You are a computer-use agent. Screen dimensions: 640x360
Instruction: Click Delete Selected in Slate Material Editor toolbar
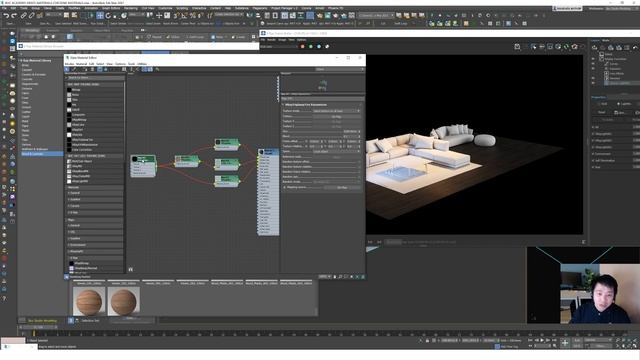93,69
